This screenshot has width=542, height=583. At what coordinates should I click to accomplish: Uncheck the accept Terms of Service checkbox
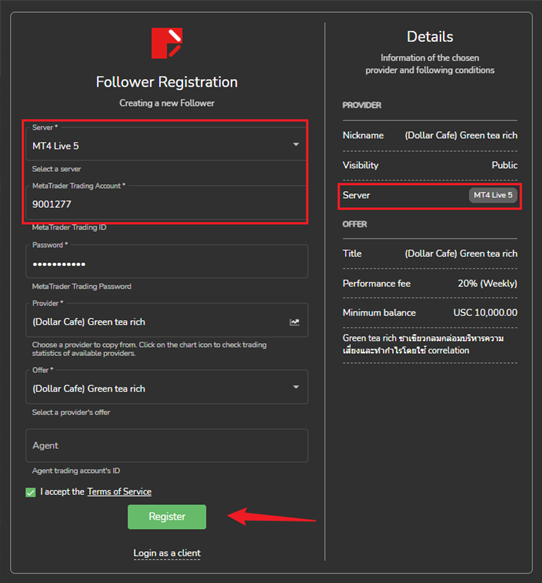[30, 492]
